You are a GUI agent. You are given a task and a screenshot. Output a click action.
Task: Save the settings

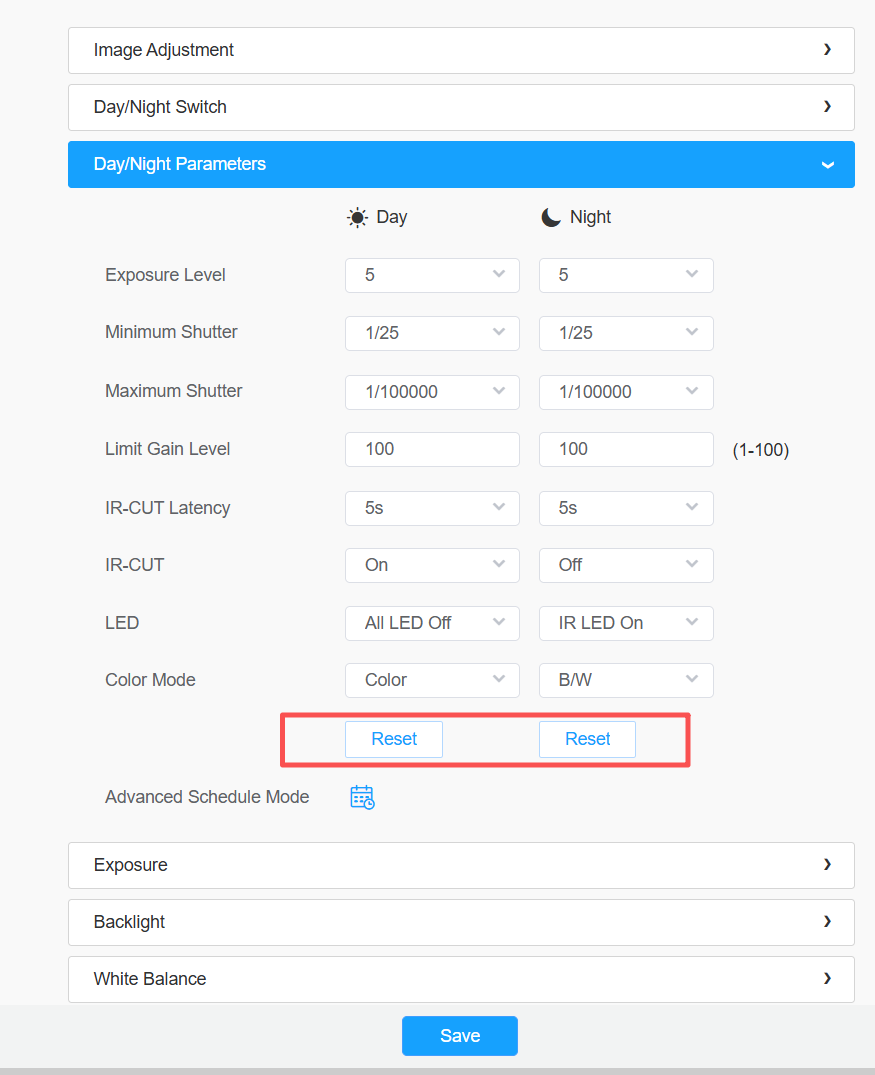[x=459, y=1036]
